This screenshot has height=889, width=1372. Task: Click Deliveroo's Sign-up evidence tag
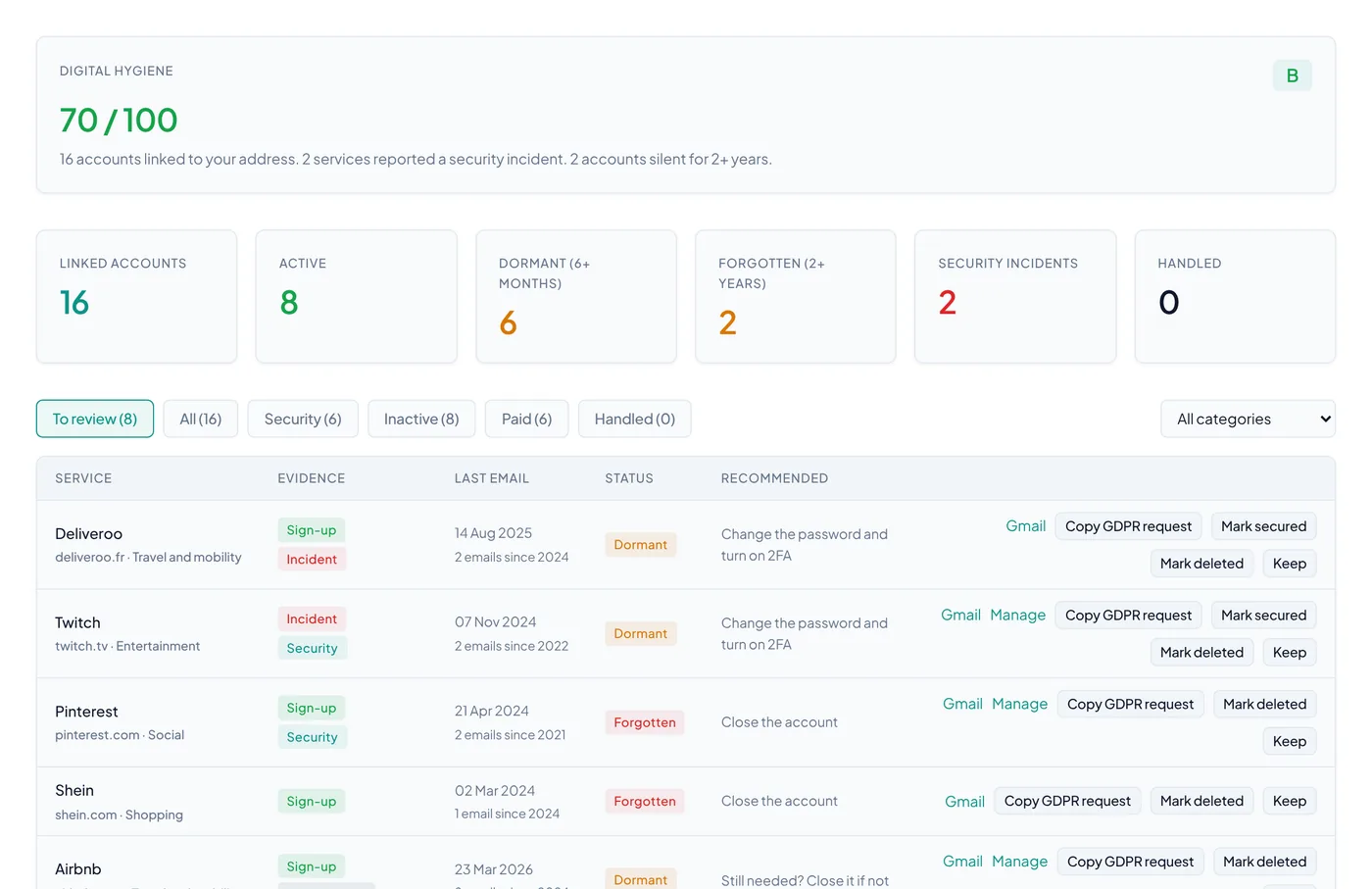point(312,530)
